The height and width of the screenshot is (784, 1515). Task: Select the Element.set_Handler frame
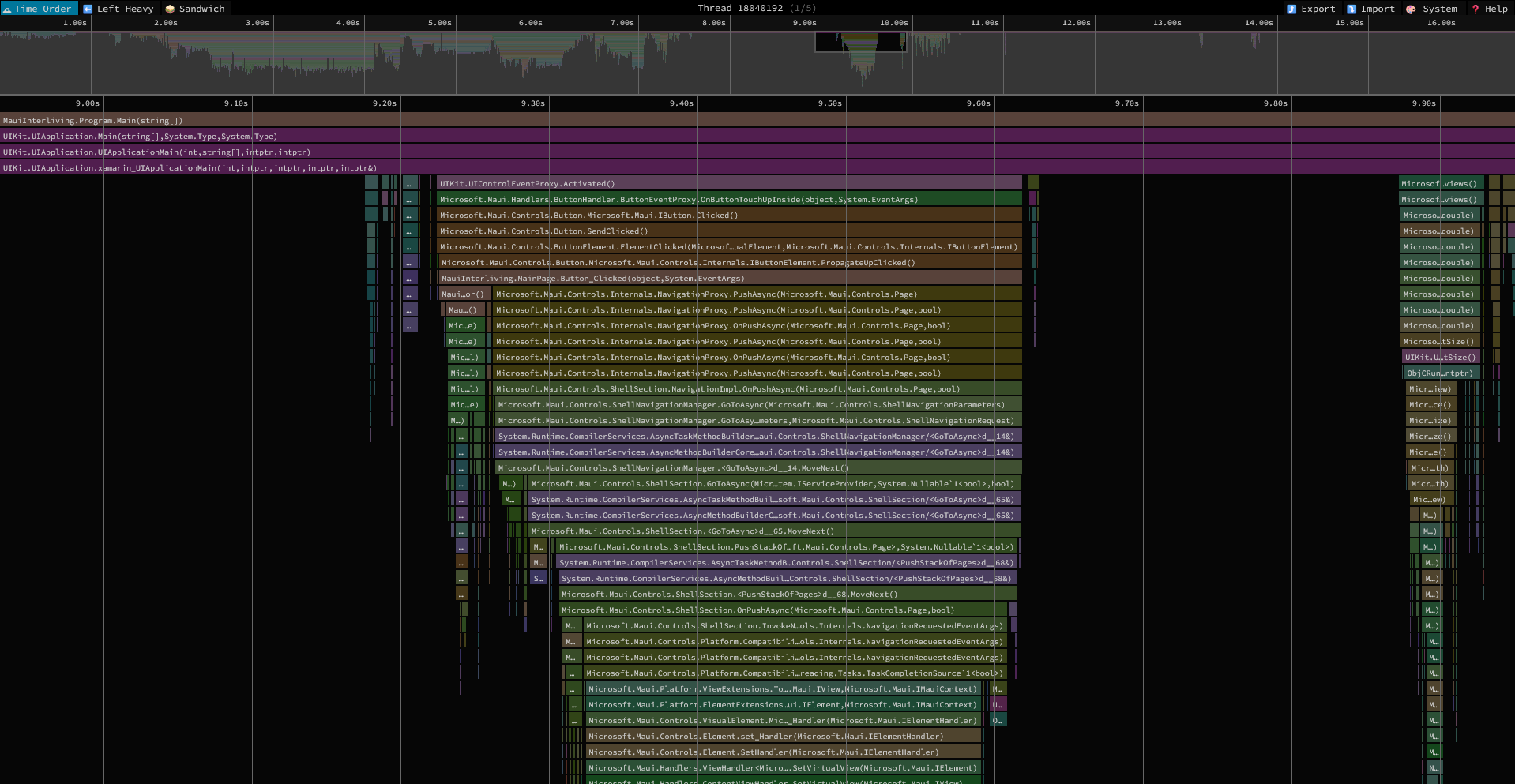click(x=784, y=736)
